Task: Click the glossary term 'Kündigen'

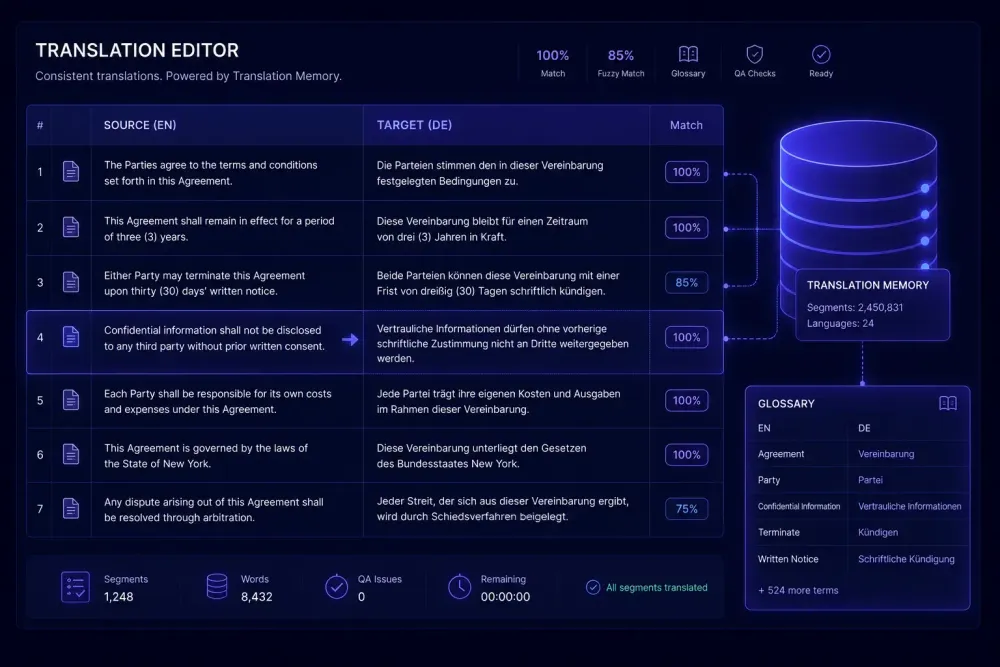Action: pyautogui.click(x=878, y=532)
